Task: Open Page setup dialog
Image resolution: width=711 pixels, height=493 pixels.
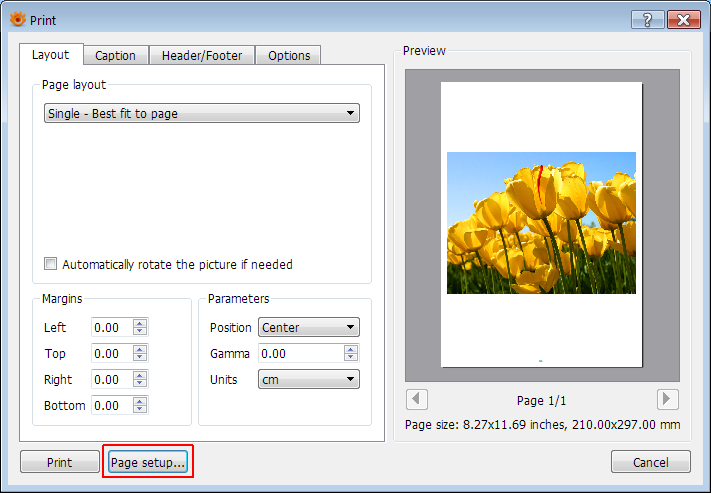Action: pyautogui.click(x=148, y=462)
